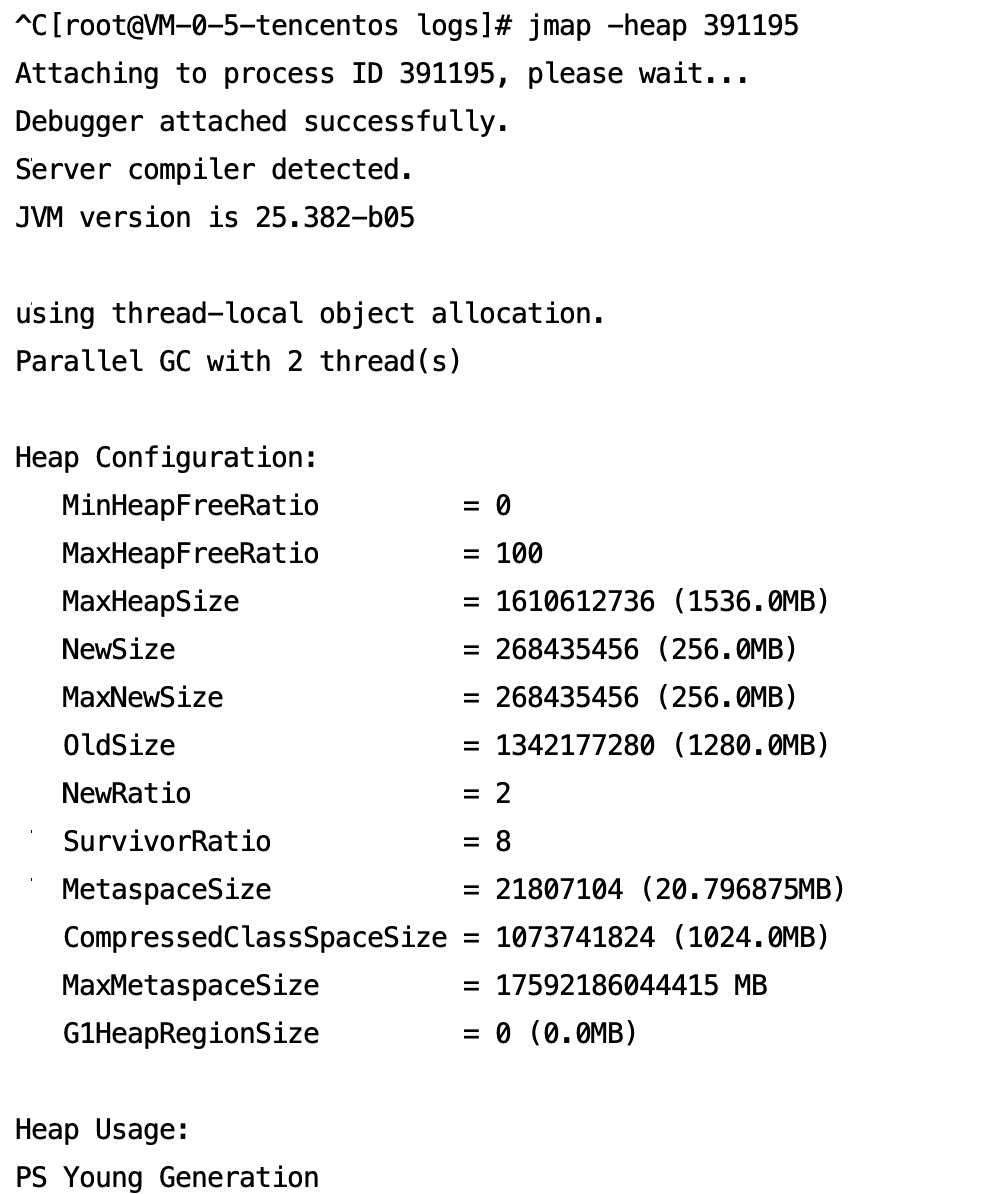Click the JVM version 25.382-b05 text
This screenshot has height=1194, width=1004.
[215, 218]
